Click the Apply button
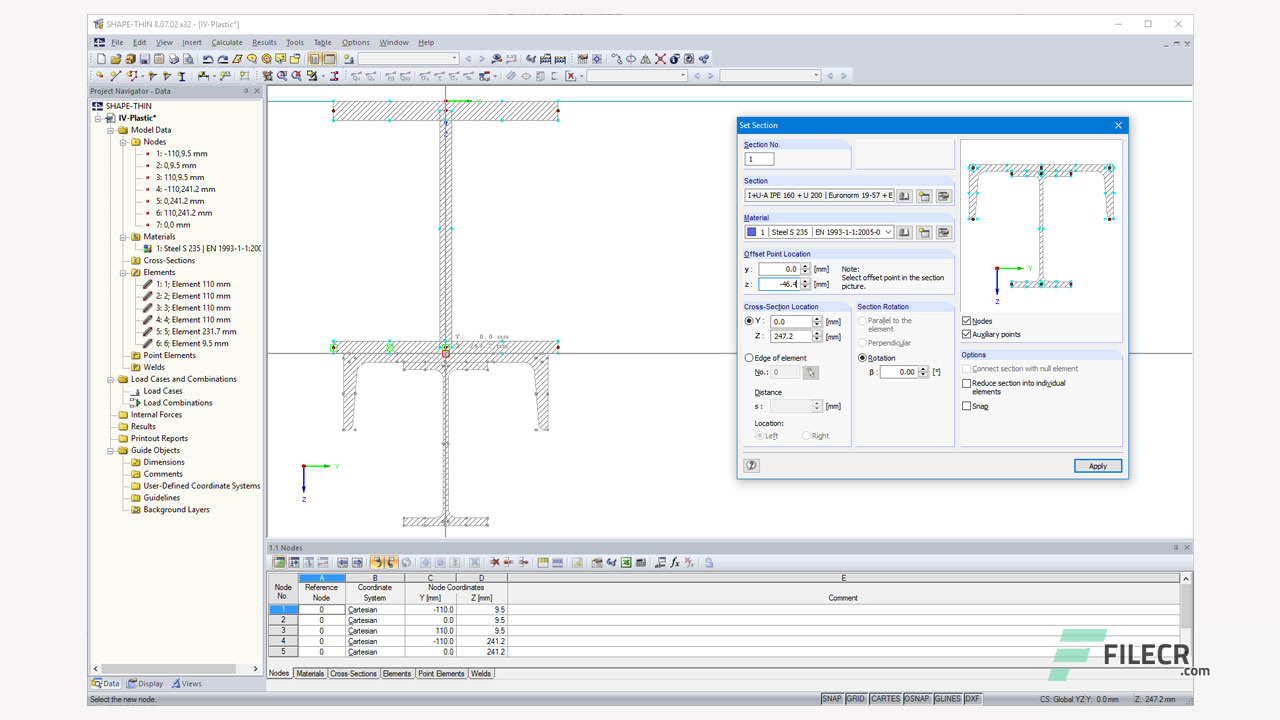Image resolution: width=1280 pixels, height=720 pixels. click(x=1098, y=466)
